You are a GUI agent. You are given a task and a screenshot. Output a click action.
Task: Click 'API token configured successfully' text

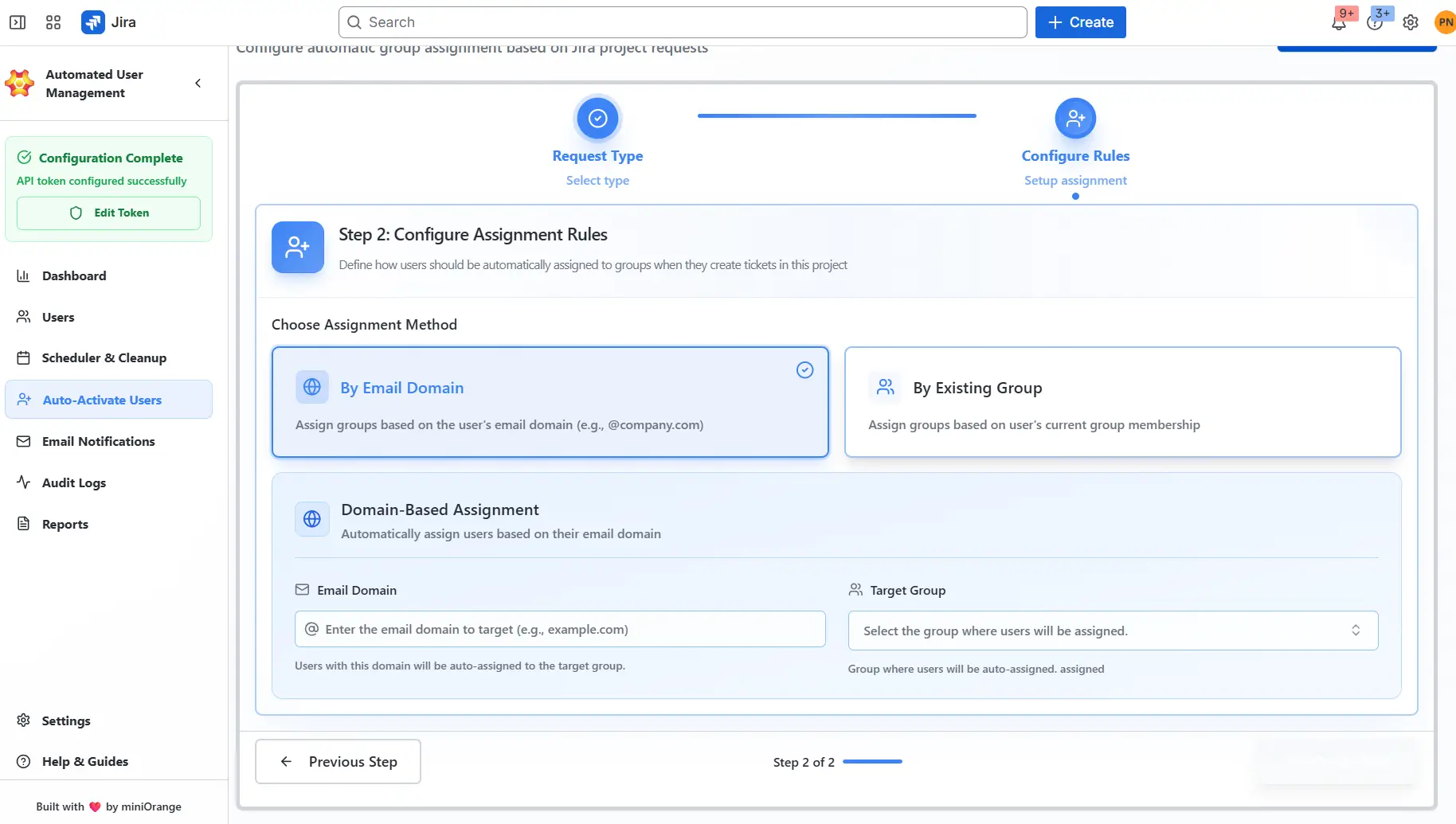tap(102, 182)
